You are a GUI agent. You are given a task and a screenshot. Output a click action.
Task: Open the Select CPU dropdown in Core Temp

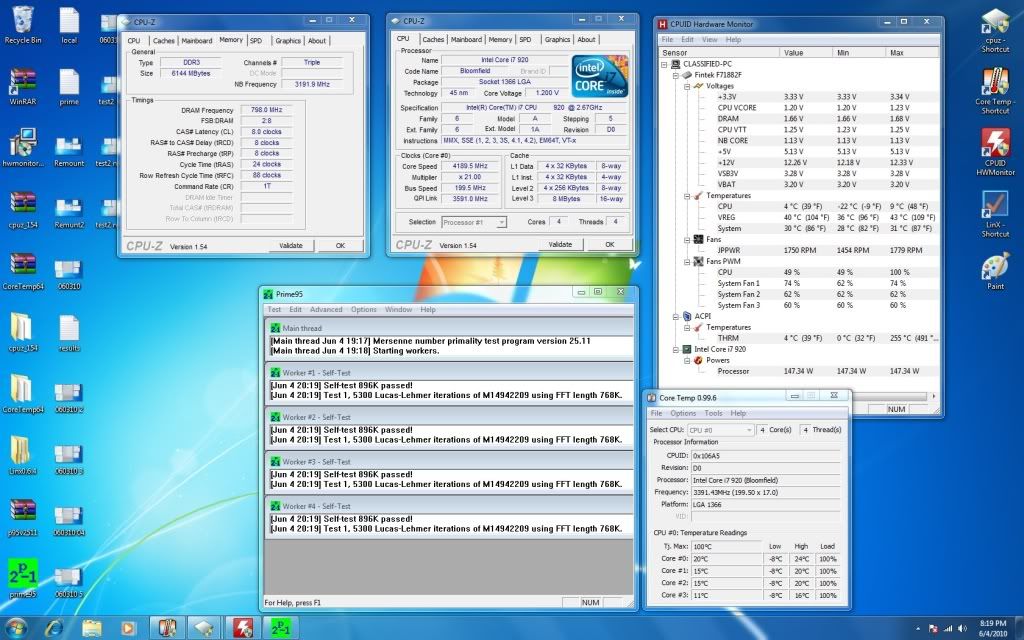pos(720,430)
